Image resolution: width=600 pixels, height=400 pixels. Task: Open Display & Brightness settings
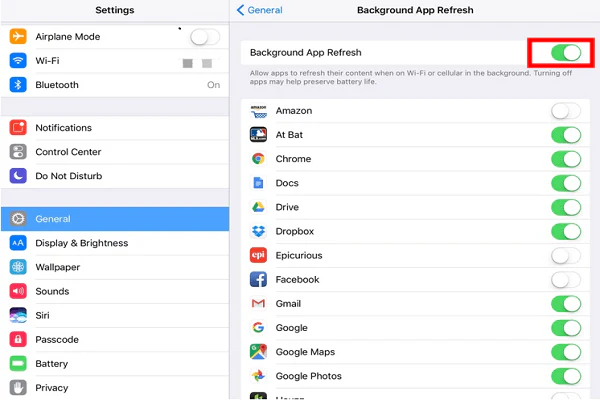[115, 243]
